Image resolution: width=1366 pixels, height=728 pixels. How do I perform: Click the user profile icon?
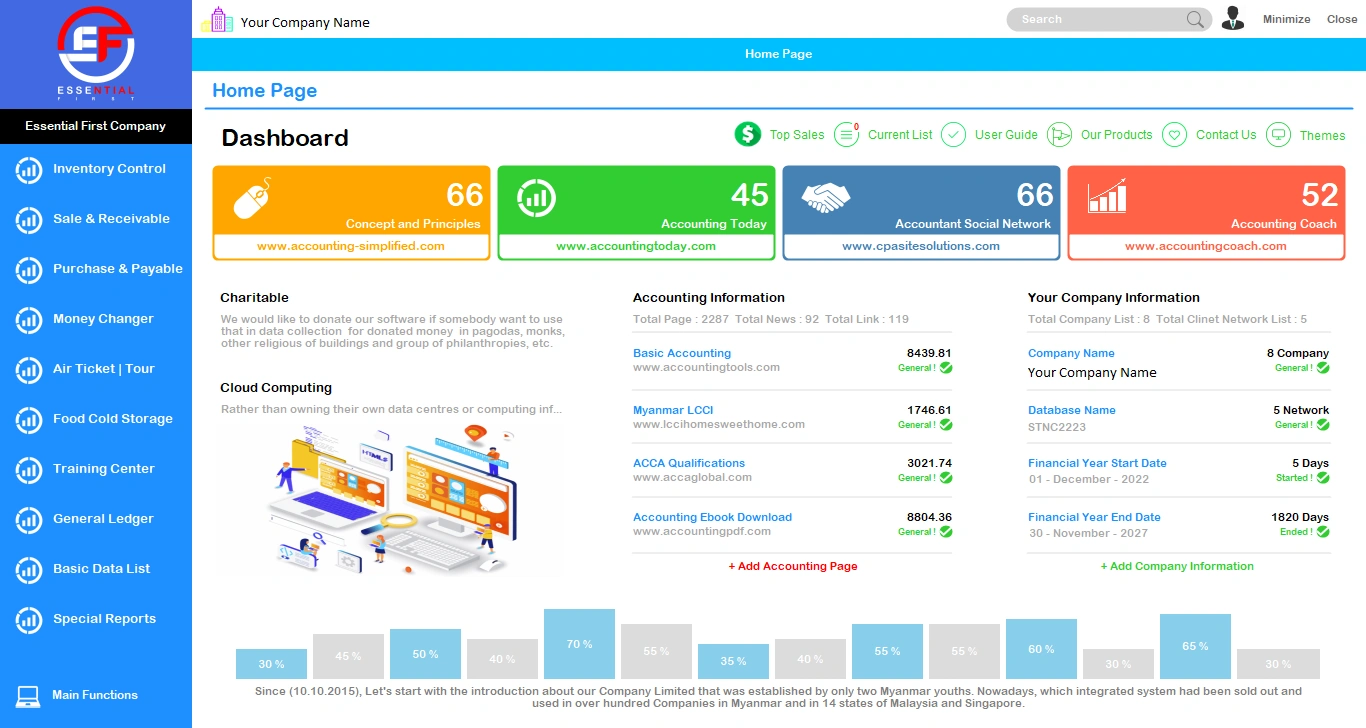[x=1233, y=18]
